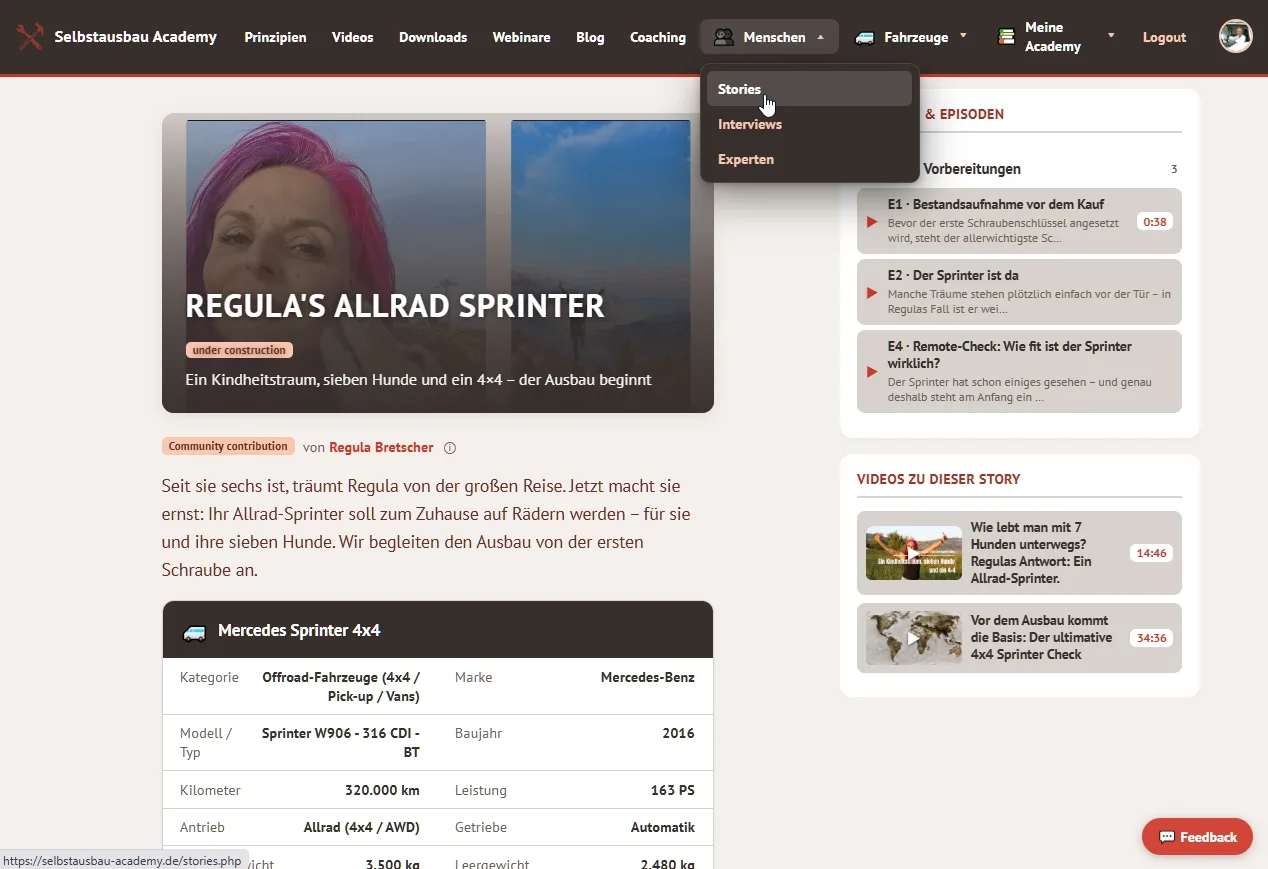1268x869 pixels.
Task: Select Experten from the Menschen menu
Action: point(809,159)
